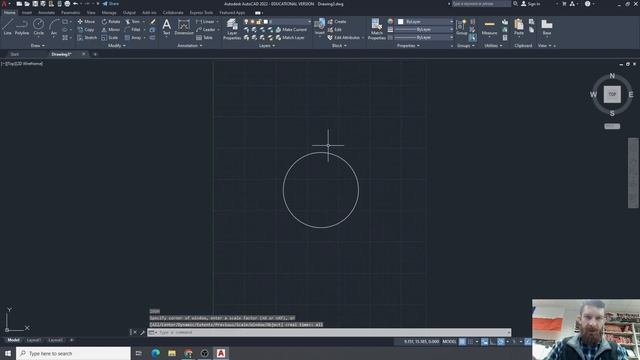Click the Scale tool
The image size is (640, 360).
pos(109,38)
